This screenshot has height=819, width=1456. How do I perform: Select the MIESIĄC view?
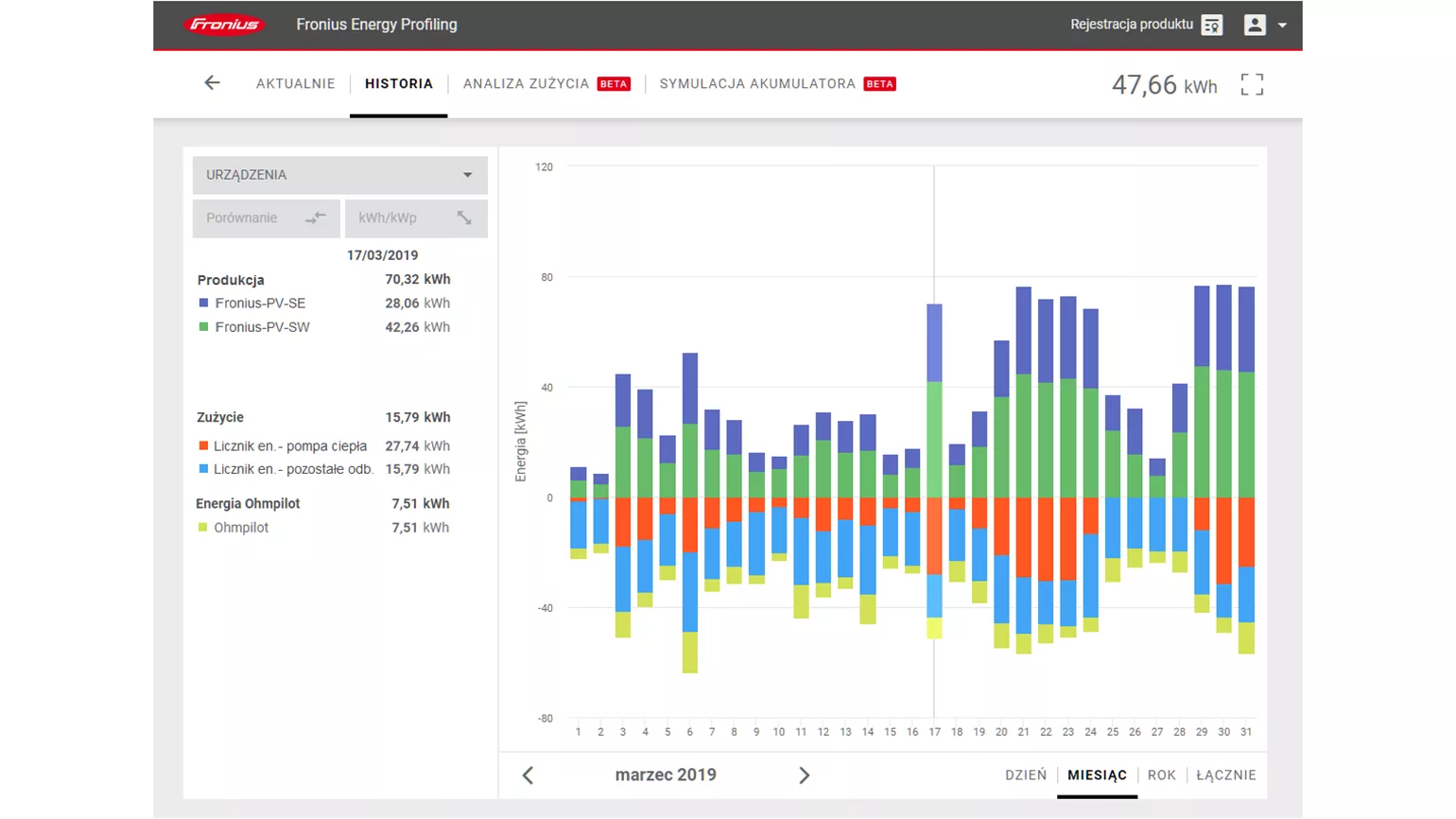(1097, 775)
